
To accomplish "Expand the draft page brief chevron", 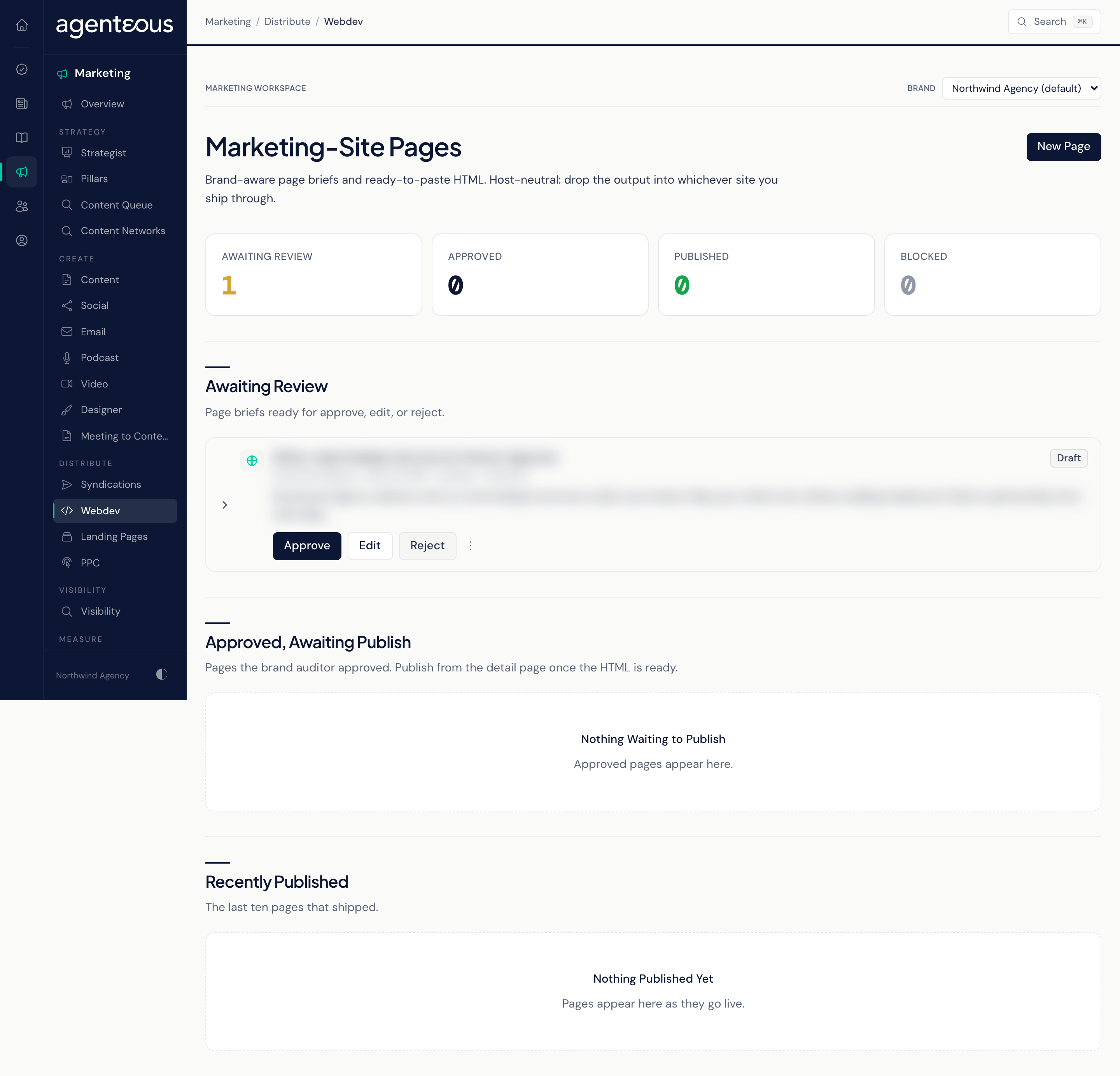I will point(224,505).
